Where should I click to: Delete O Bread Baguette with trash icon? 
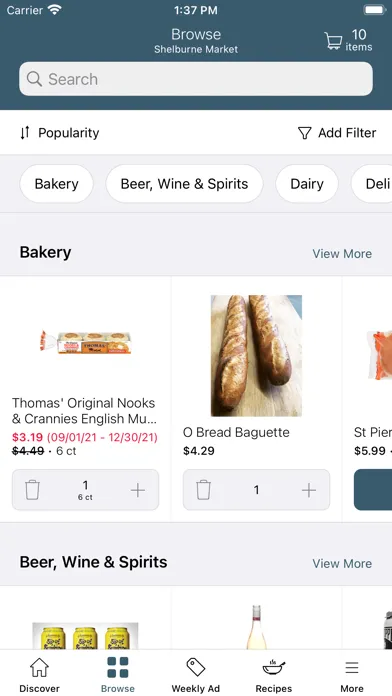203,490
